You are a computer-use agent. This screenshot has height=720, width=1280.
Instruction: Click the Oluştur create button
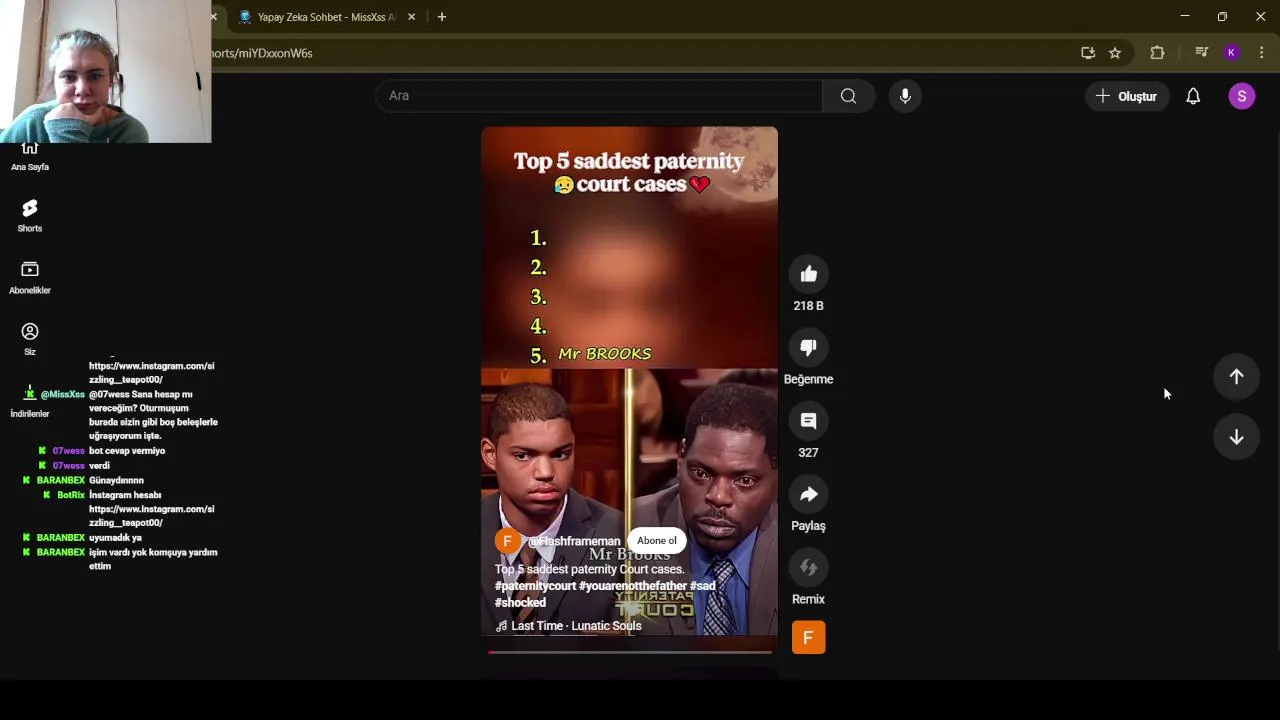pos(1127,96)
